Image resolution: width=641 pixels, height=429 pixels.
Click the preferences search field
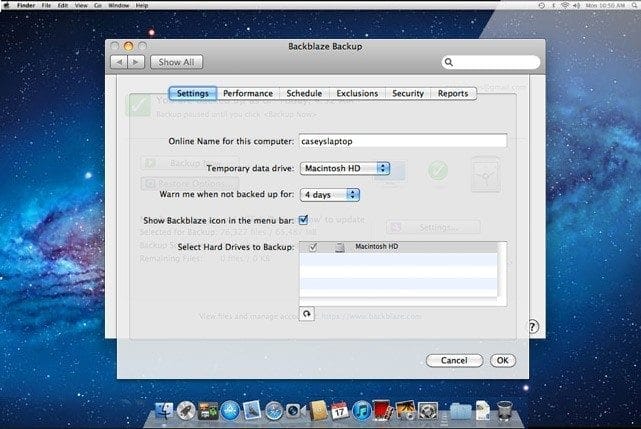click(x=491, y=62)
